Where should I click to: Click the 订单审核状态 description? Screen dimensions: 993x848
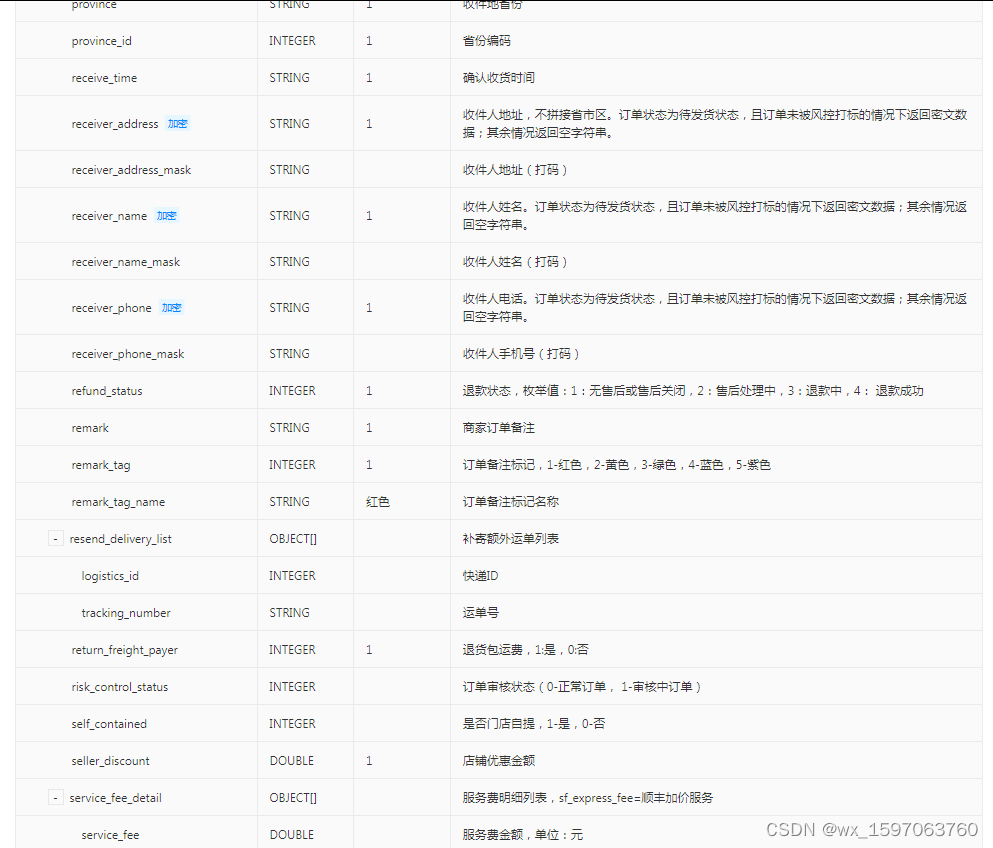(582, 687)
